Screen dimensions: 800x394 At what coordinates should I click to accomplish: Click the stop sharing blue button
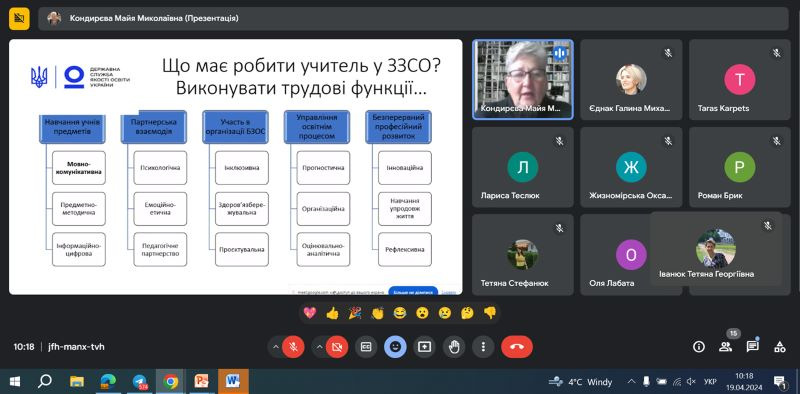[413, 292]
